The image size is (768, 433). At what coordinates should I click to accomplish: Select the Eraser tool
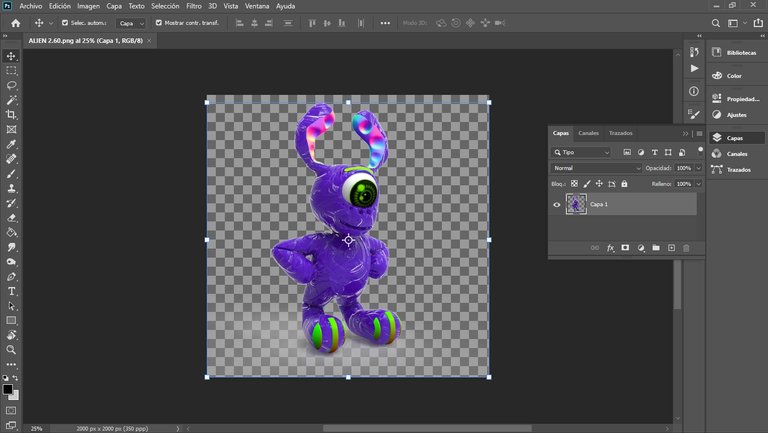point(11,218)
